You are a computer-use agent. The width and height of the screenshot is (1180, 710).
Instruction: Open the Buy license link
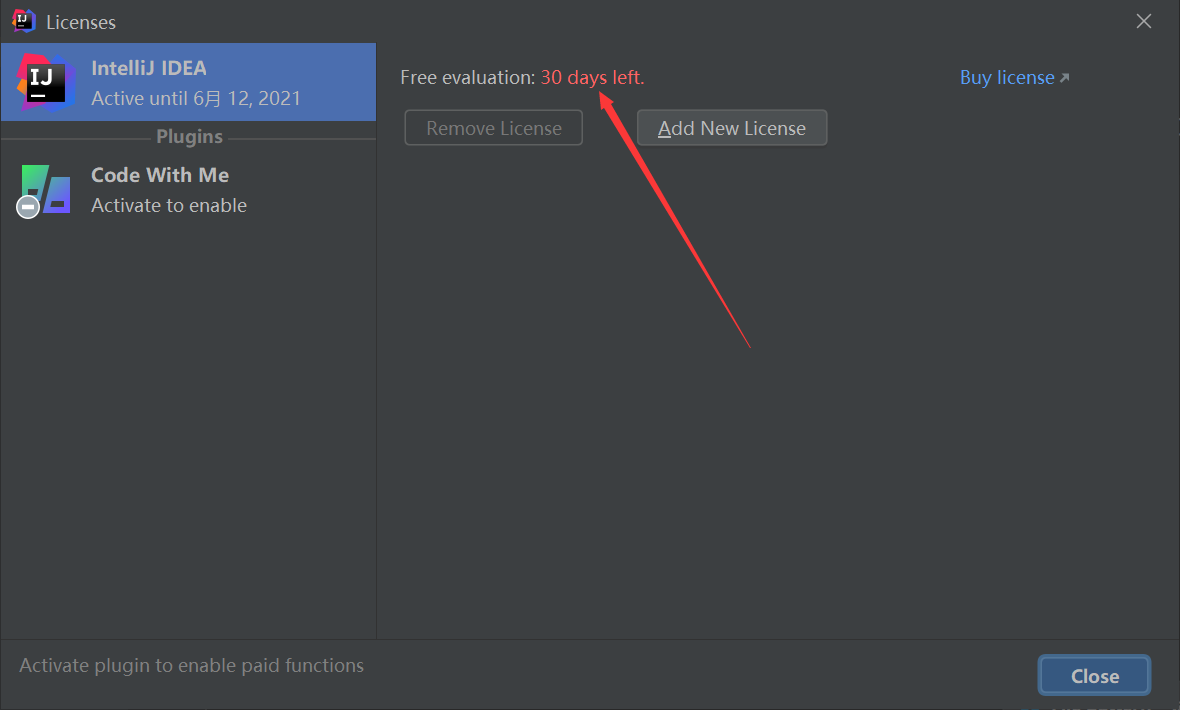tap(1014, 78)
